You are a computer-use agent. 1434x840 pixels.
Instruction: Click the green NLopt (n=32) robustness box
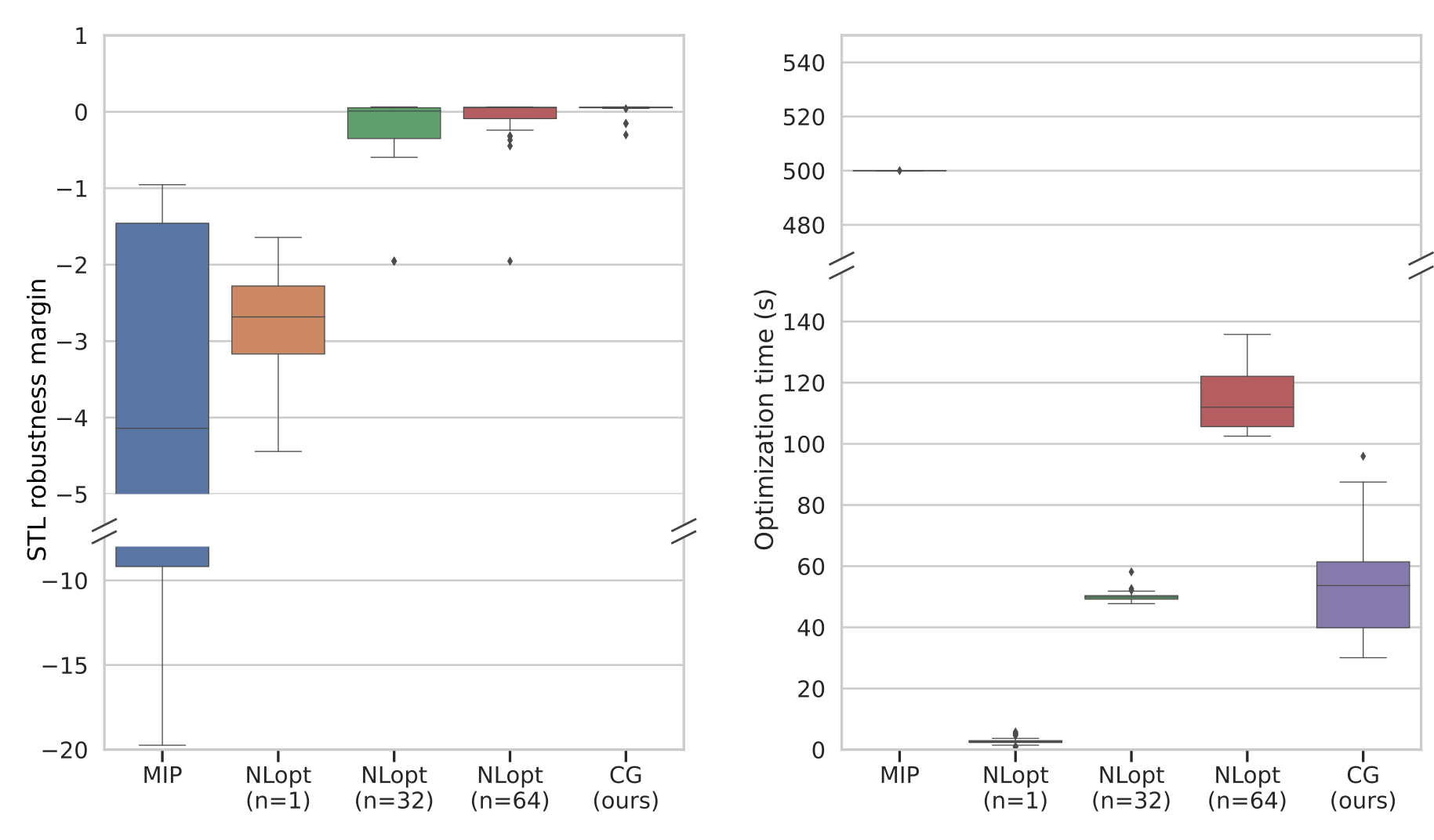(394, 123)
